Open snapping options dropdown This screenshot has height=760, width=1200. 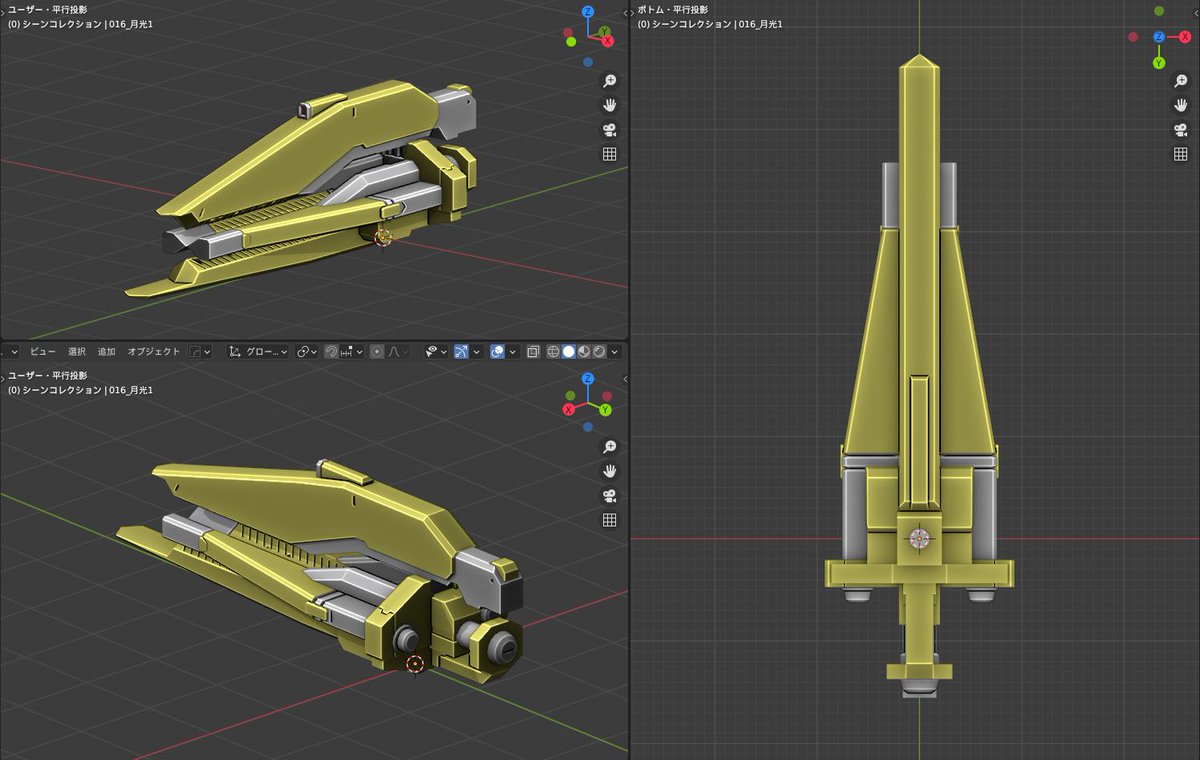(x=352, y=352)
